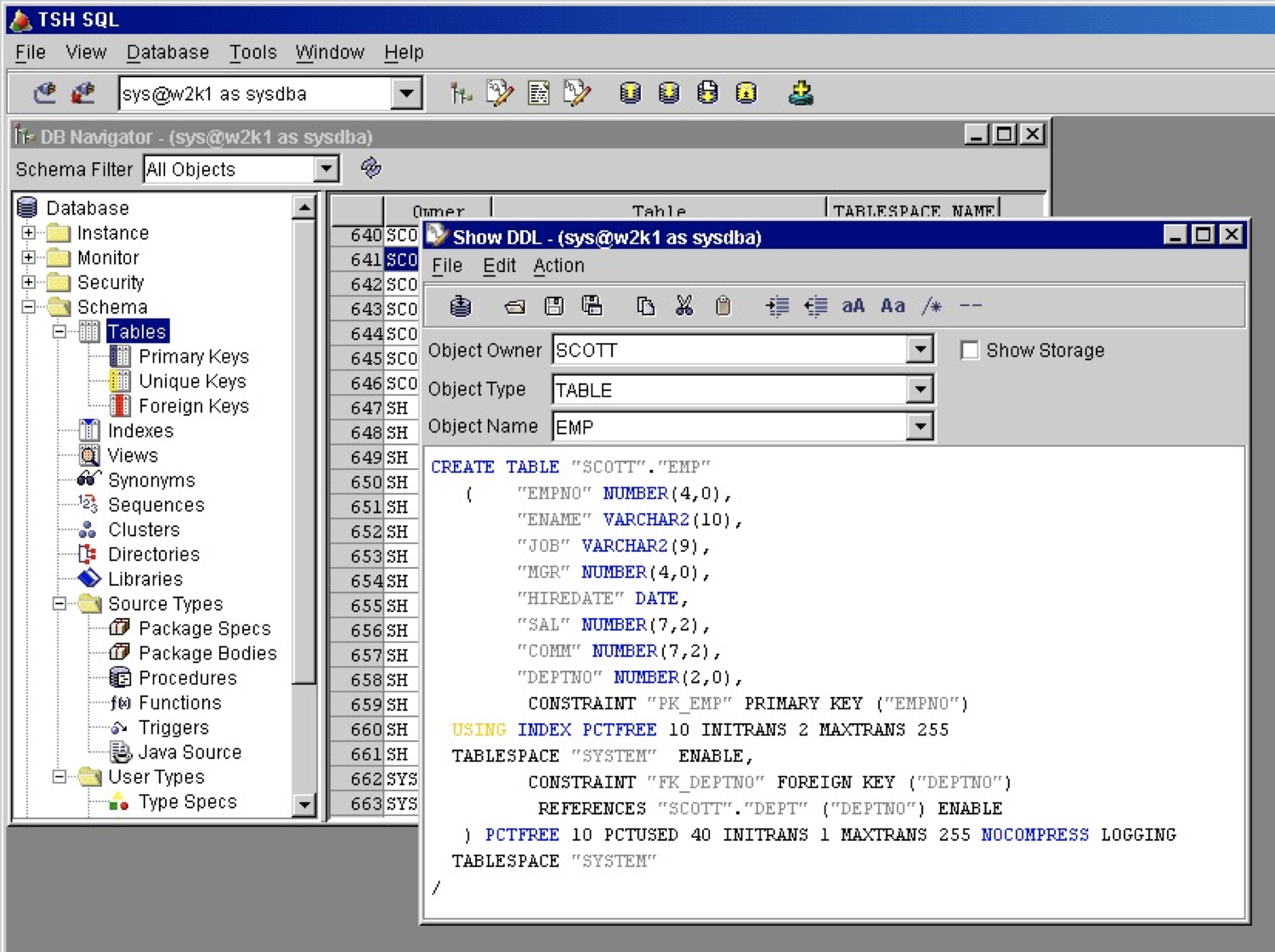
Task: Open the Action menu in Show DDL window
Action: 558,265
